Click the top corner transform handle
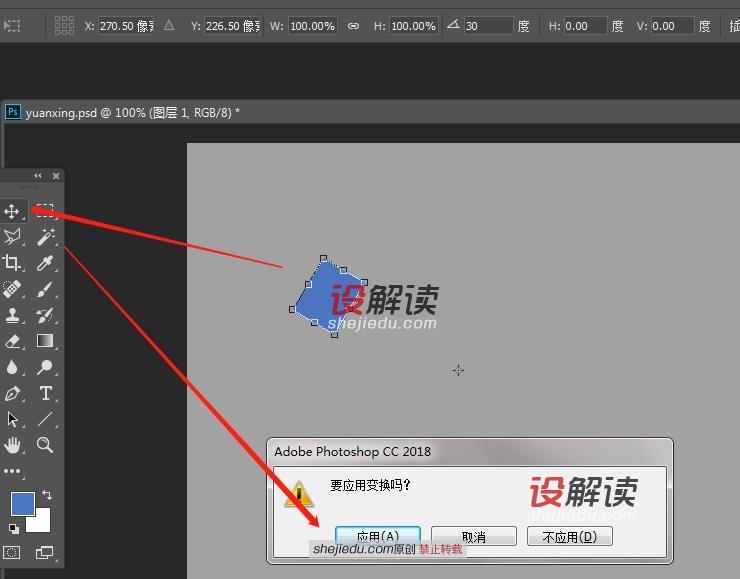Viewport: 740px width, 579px height. (x=323, y=259)
